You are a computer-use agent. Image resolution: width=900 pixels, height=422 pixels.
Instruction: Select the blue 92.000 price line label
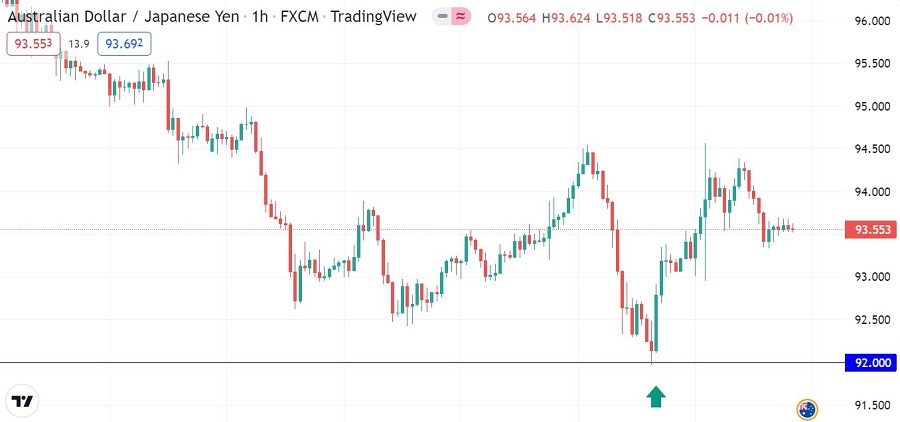[868, 363]
